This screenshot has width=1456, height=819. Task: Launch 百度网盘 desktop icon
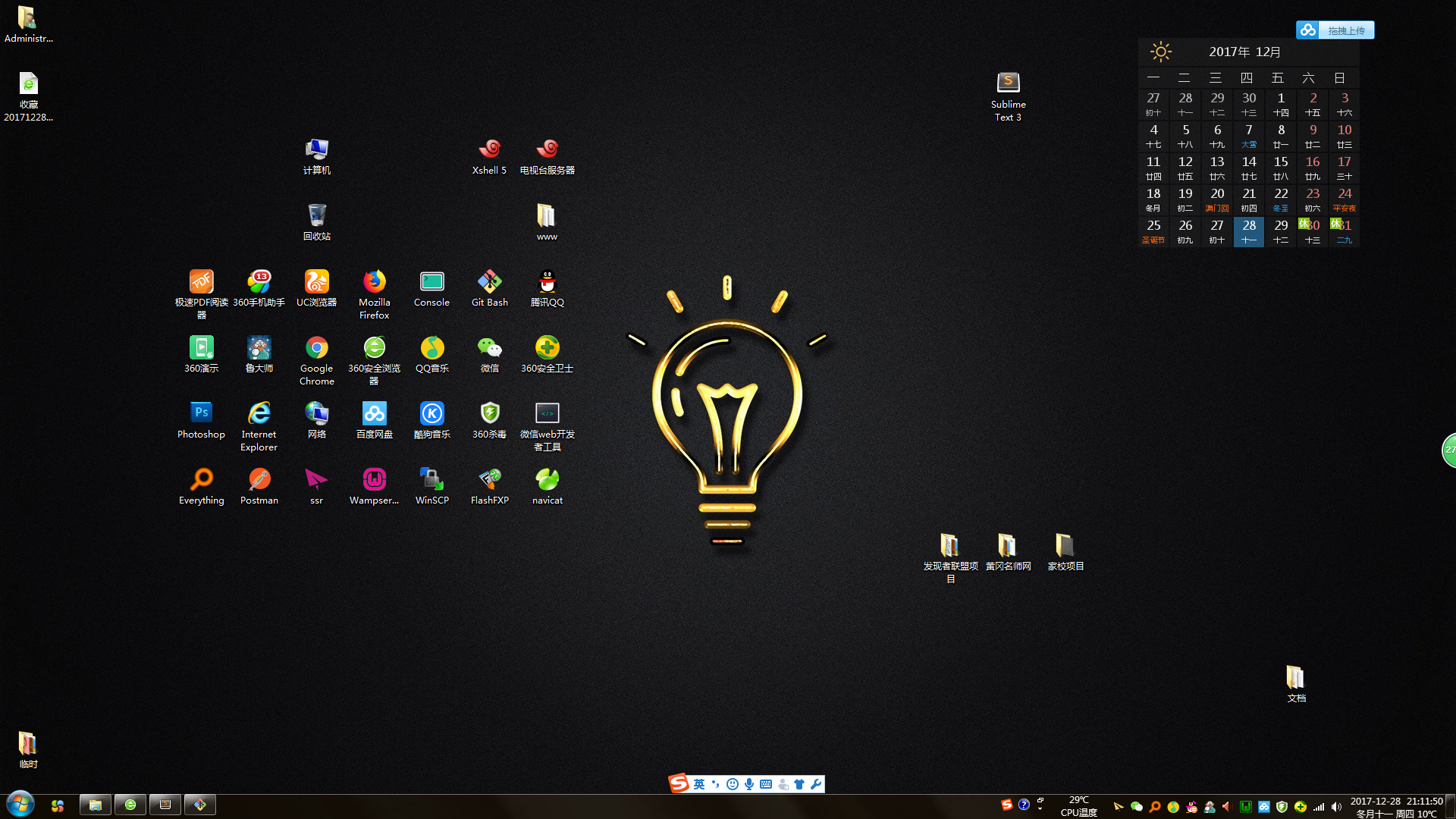point(374,420)
